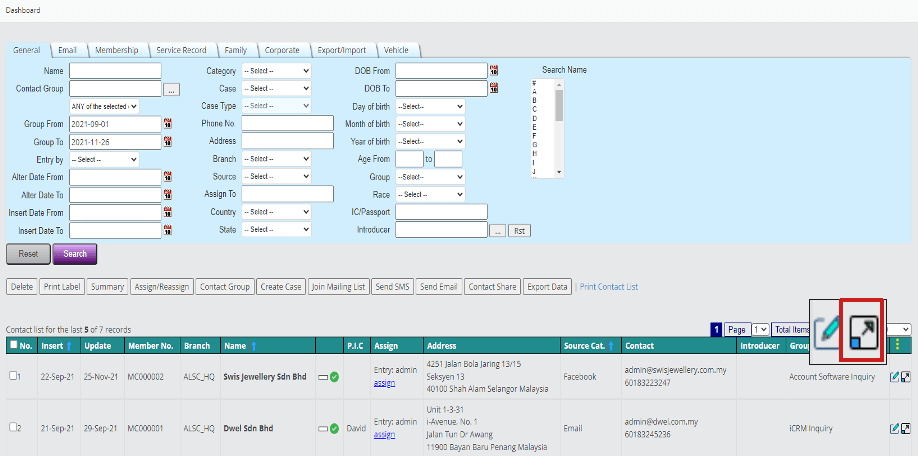Open the Group To calendar picker

point(168,141)
